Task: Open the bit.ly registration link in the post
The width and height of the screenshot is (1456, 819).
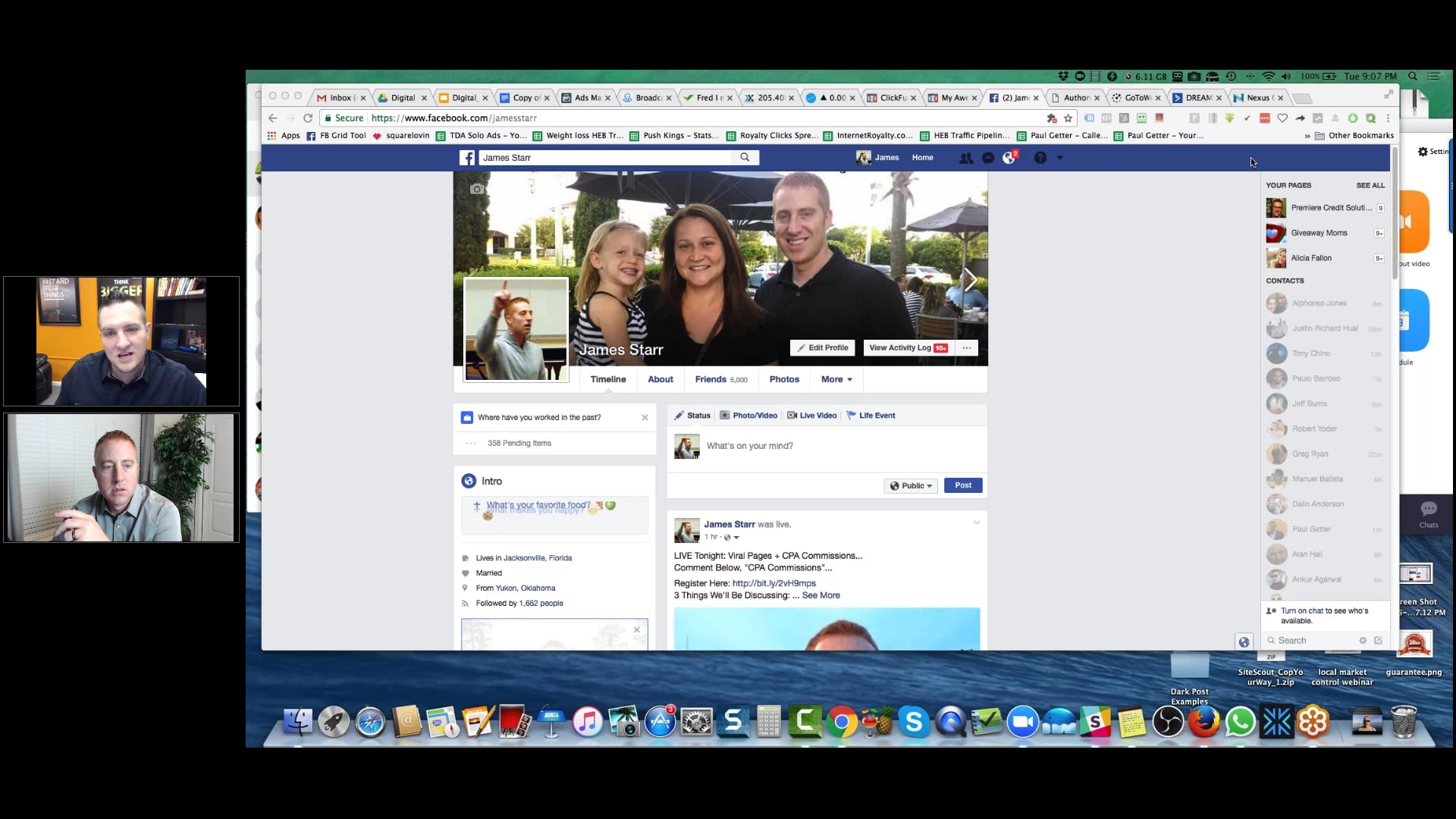Action: 773,583
